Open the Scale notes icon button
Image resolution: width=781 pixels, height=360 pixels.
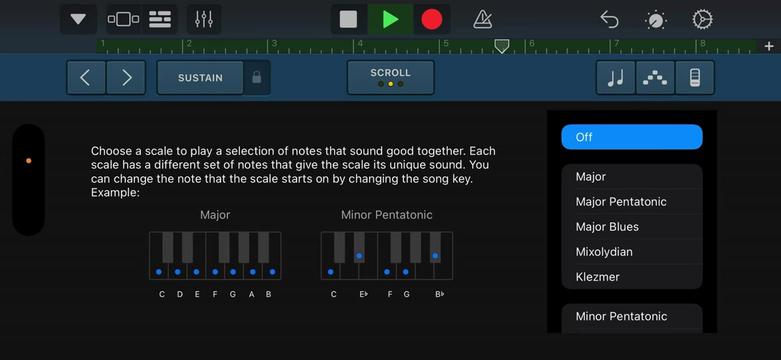click(x=616, y=78)
